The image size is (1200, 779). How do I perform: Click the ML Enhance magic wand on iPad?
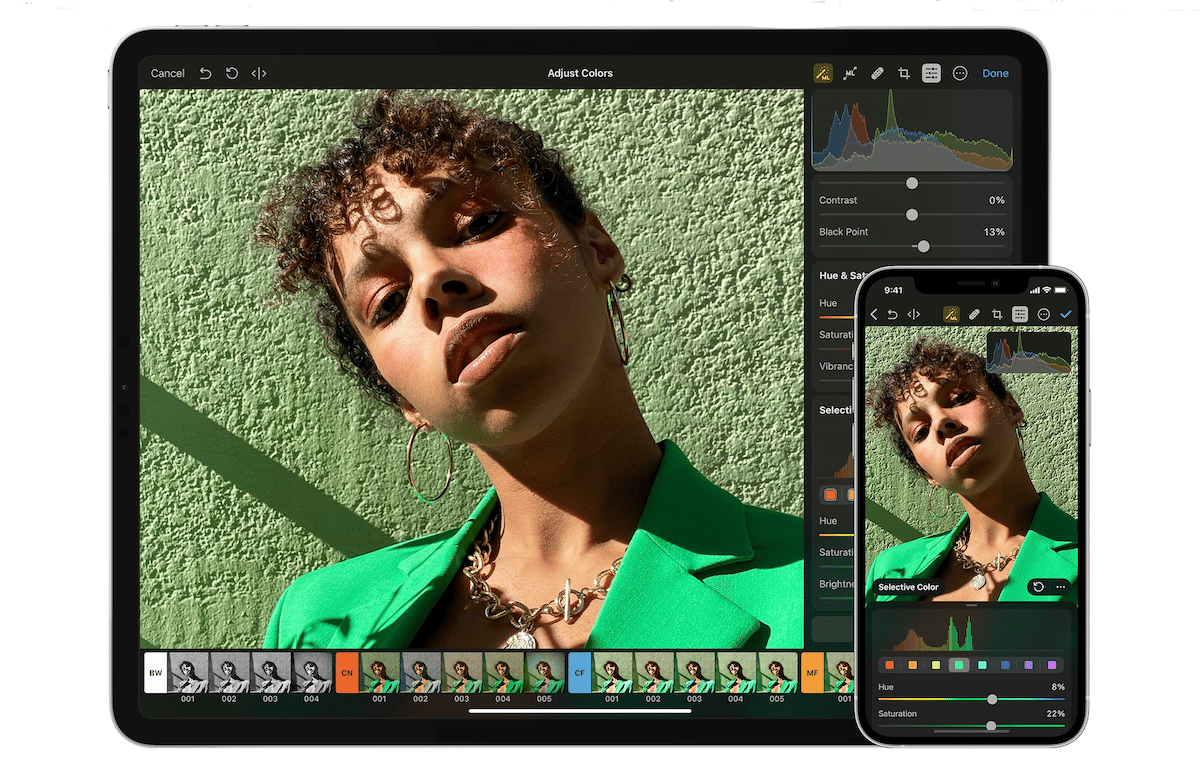[x=822, y=73]
